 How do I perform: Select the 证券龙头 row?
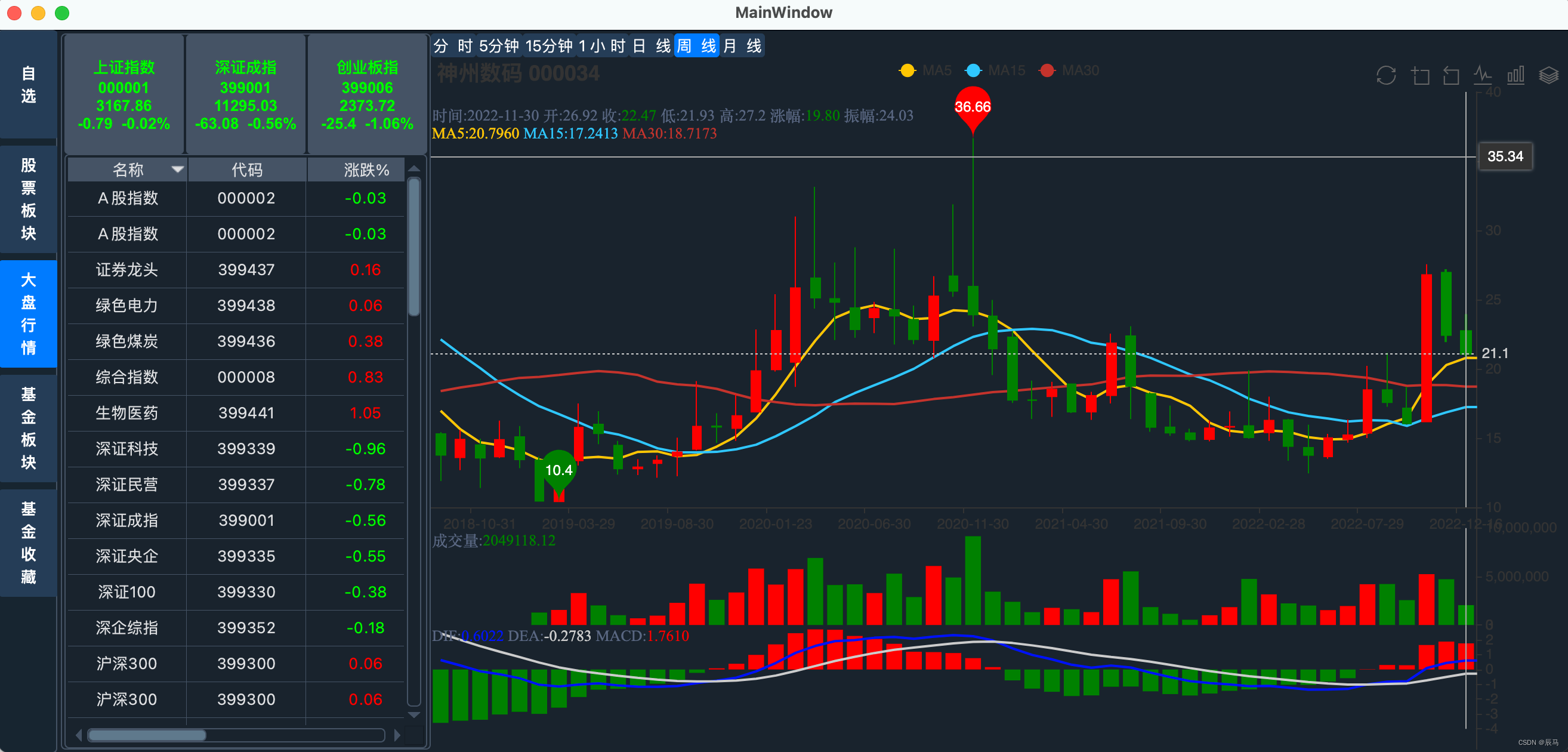pyautogui.click(x=236, y=270)
